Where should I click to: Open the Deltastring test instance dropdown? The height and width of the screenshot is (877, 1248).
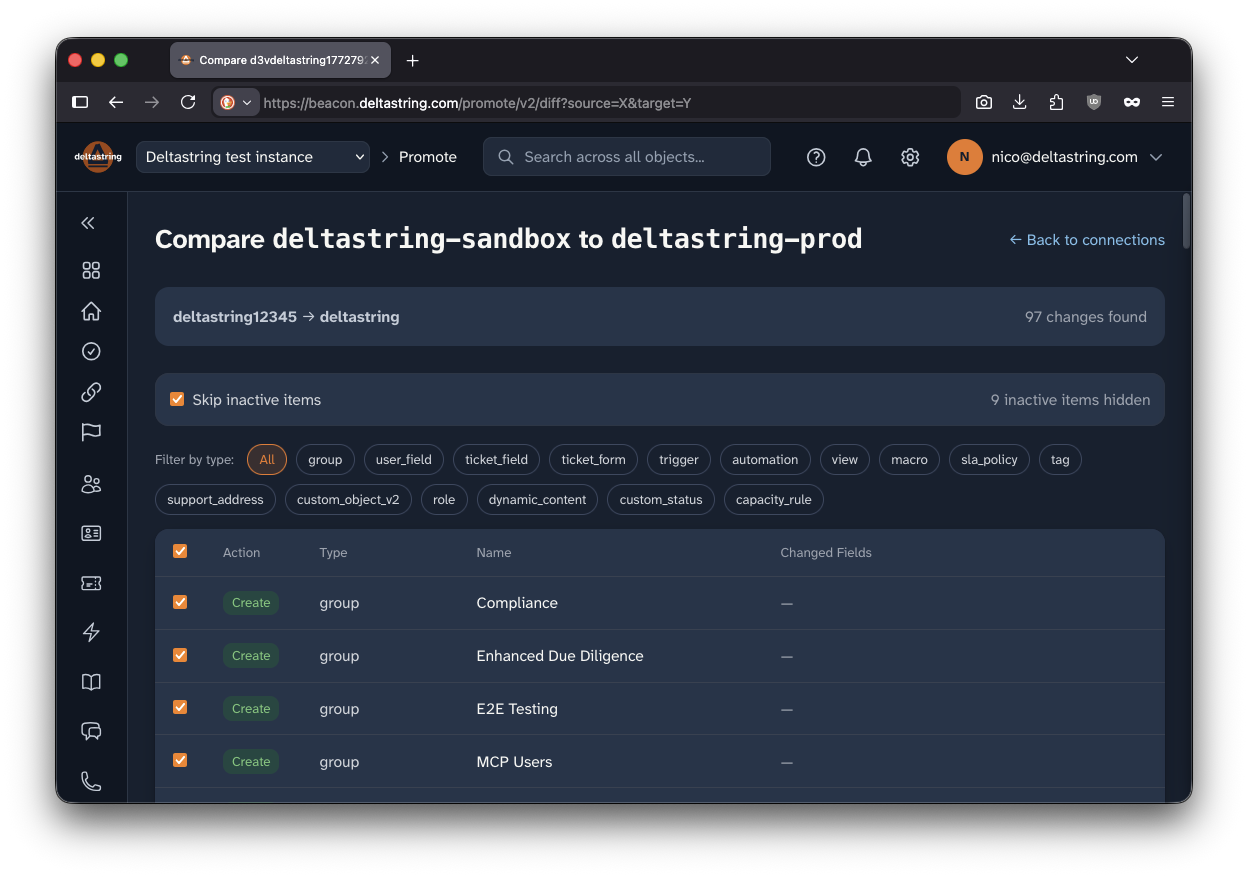pyautogui.click(x=253, y=157)
